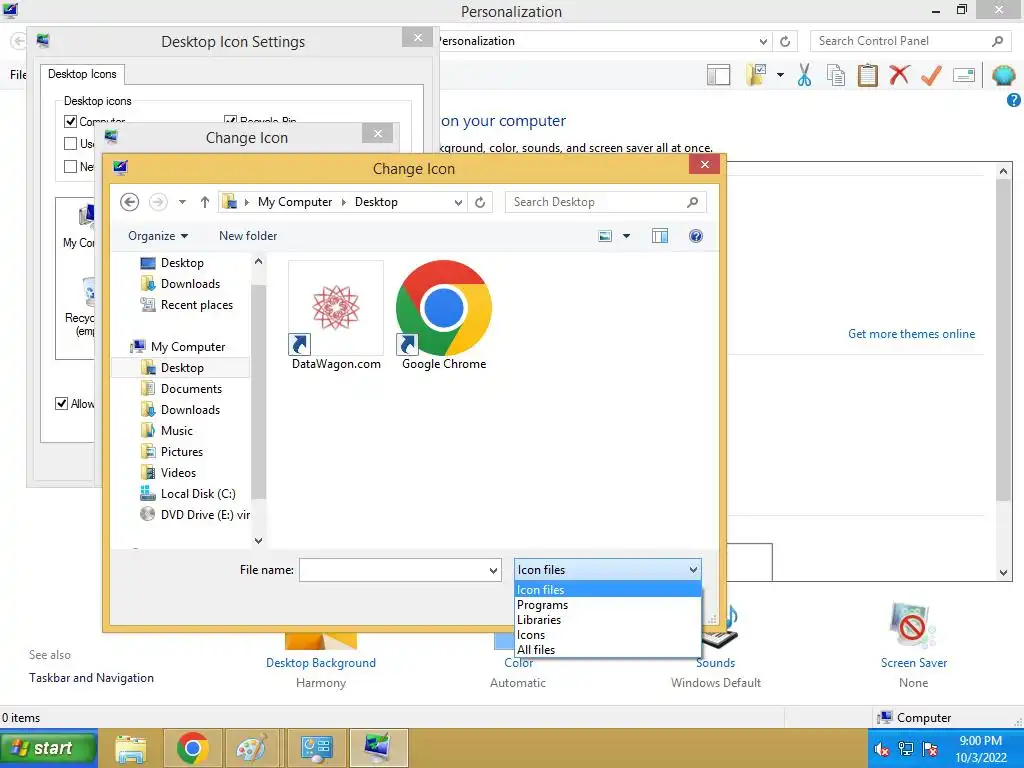Click the globe icon in Personalization toolbar
Viewport: 1024px width, 768px height.
pos(1004,75)
